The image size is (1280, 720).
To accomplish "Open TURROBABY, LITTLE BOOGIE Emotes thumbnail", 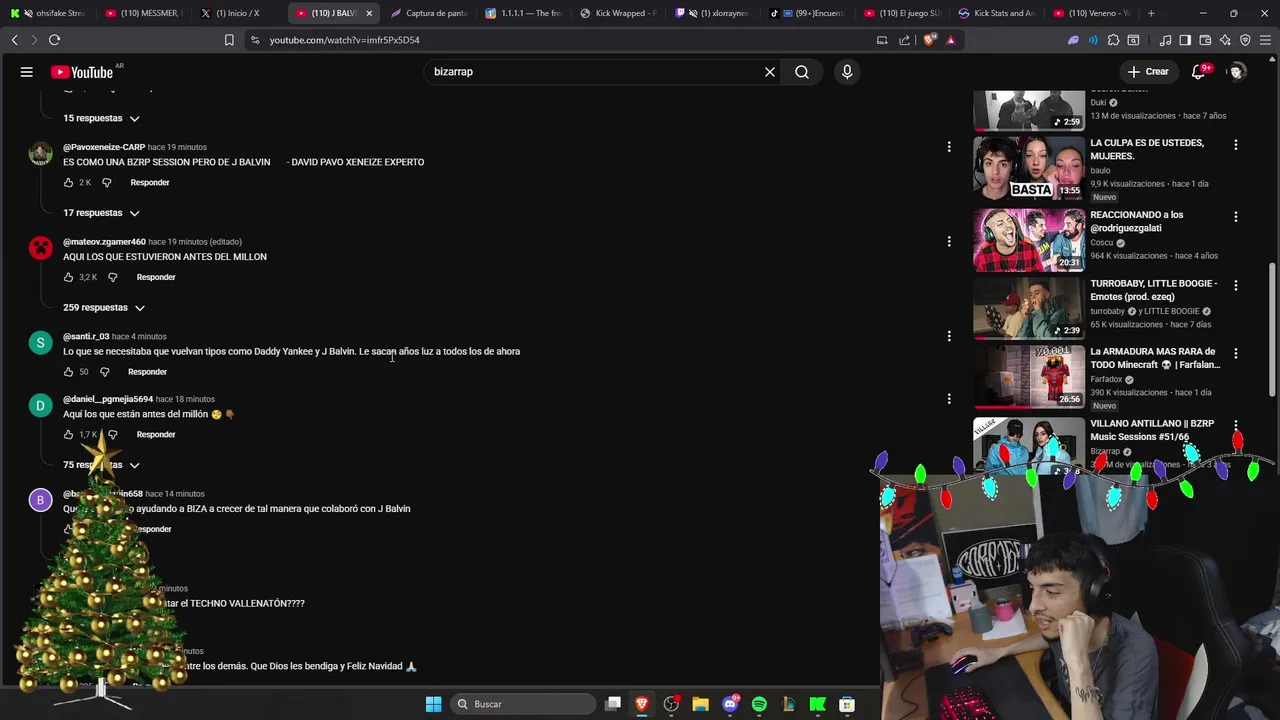I will point(1029,308).
